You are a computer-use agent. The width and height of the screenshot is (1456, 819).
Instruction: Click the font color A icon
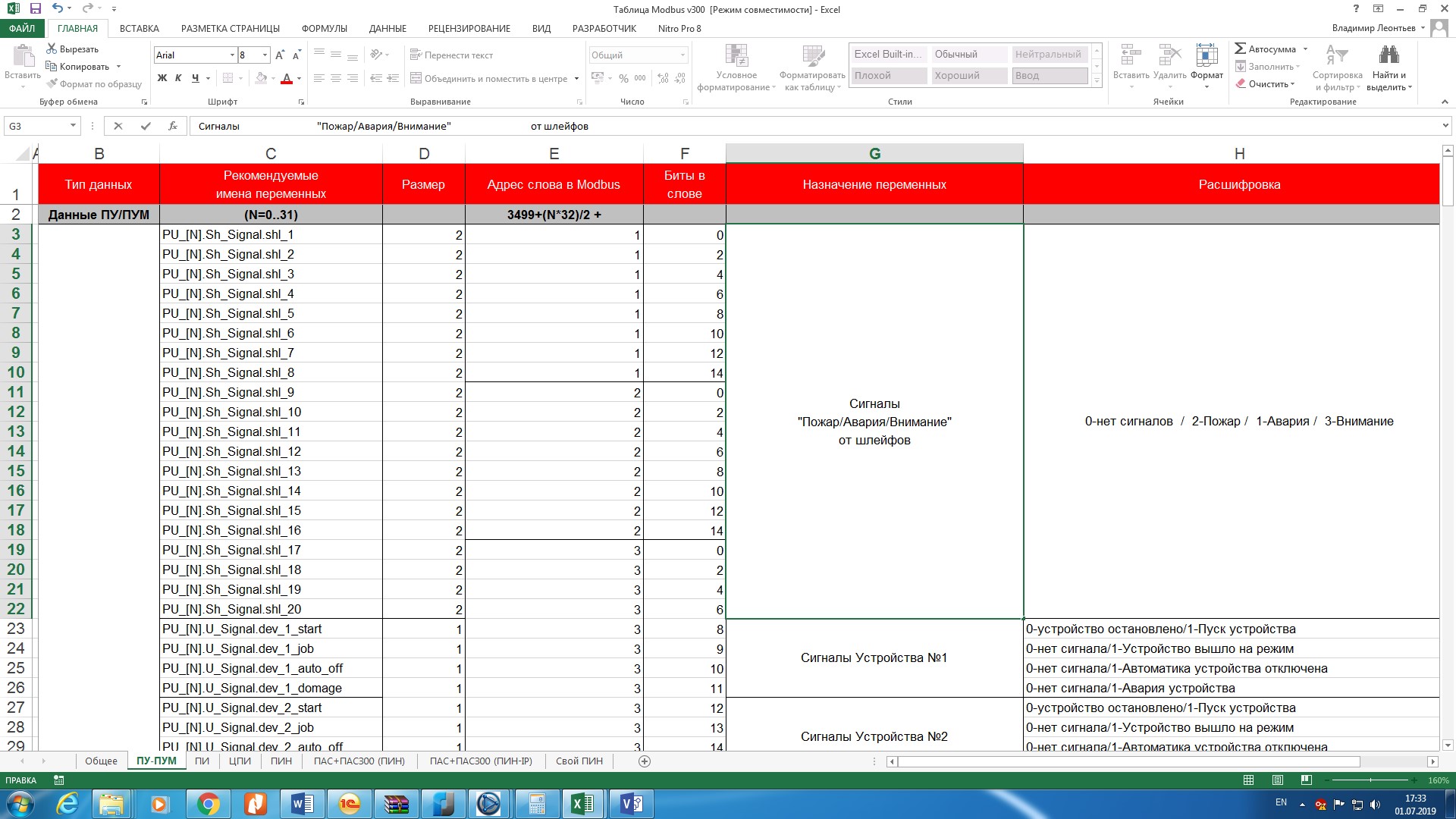287,78
